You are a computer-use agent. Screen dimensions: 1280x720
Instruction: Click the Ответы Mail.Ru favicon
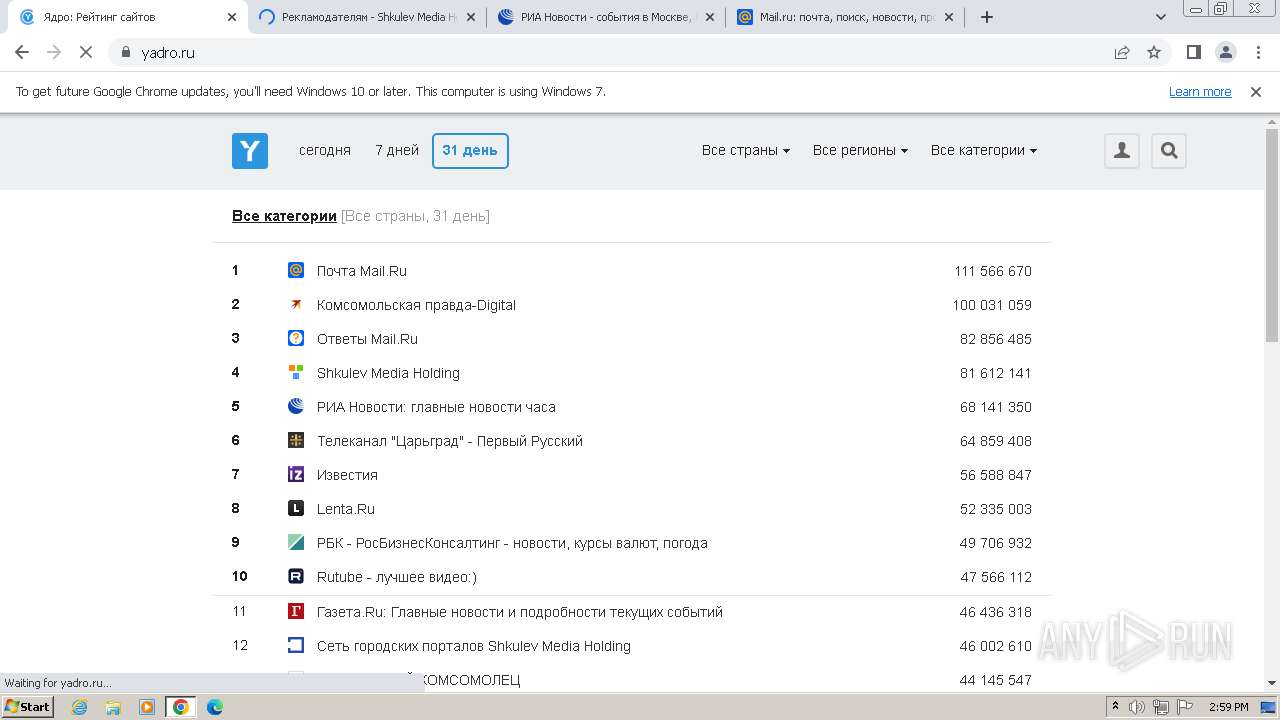[296, 338]
